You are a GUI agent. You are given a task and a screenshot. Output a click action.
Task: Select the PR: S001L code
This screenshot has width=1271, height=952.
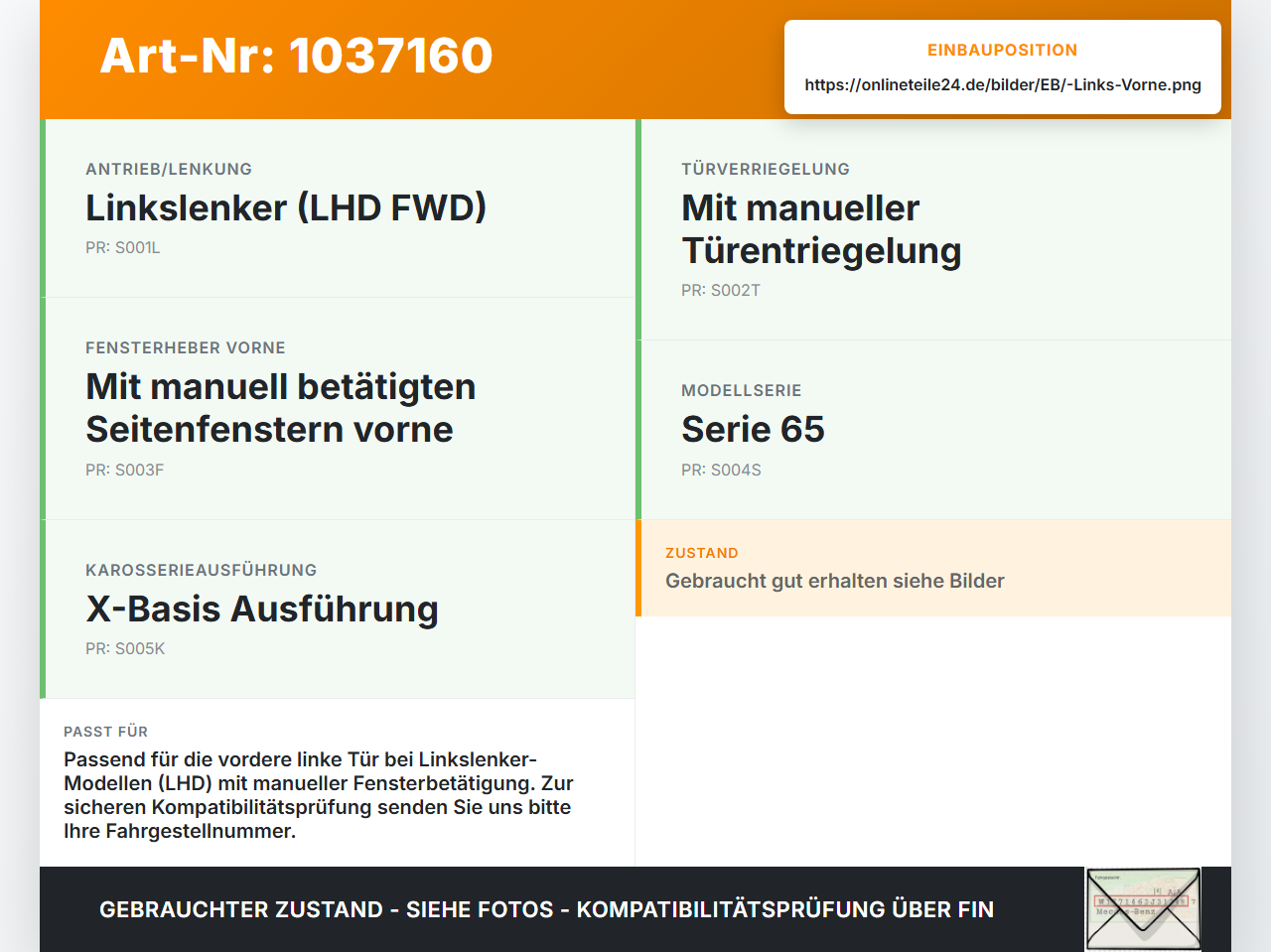pyautogui.click(x=123, y=247)
